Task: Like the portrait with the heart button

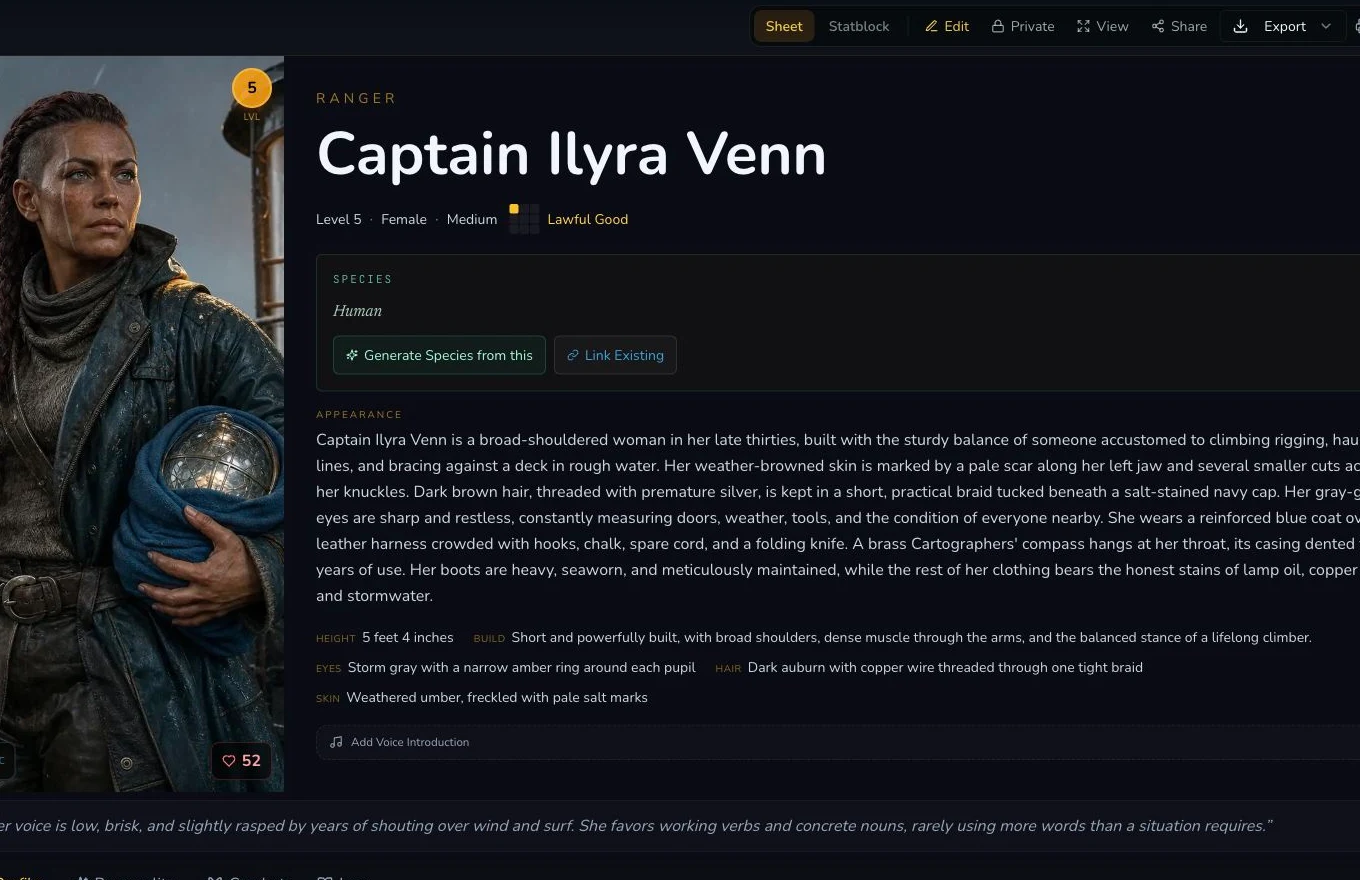Action: click(241, 761)
